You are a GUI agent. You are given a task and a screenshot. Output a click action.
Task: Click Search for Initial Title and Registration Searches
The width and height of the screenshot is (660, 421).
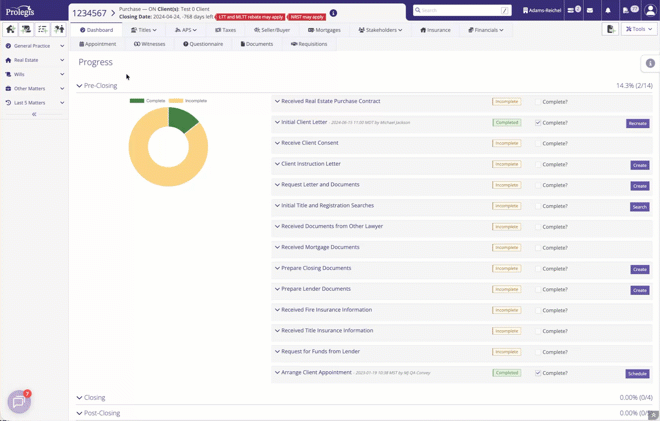click(639, 207)
